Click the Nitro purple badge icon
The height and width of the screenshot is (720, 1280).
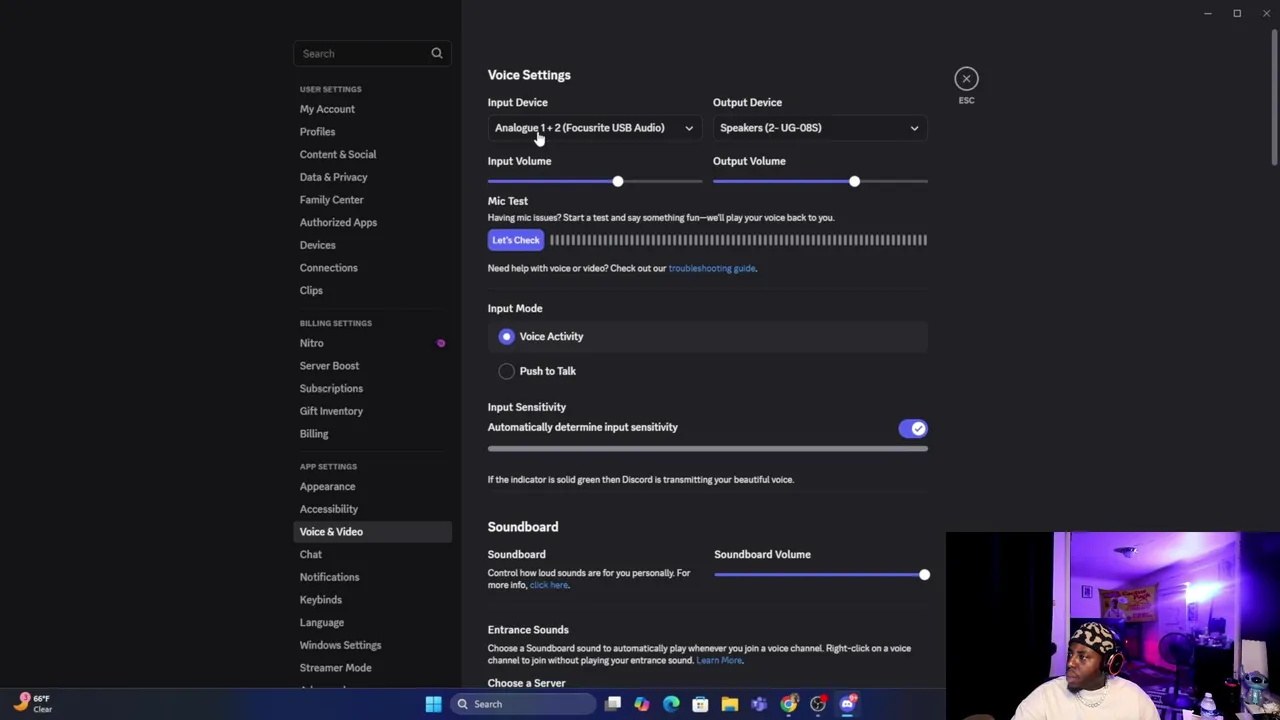click(x=440, y=343)
